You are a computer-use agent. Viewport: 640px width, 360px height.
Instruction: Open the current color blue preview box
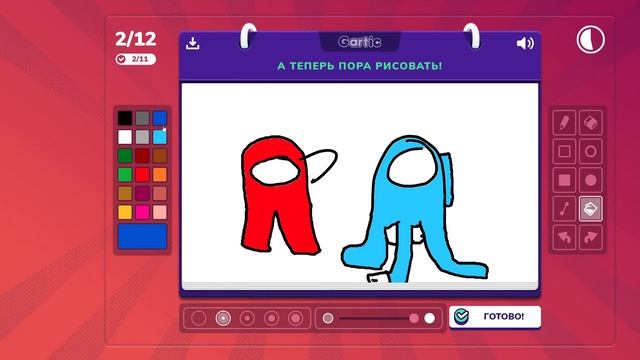[x=142, y=236]
